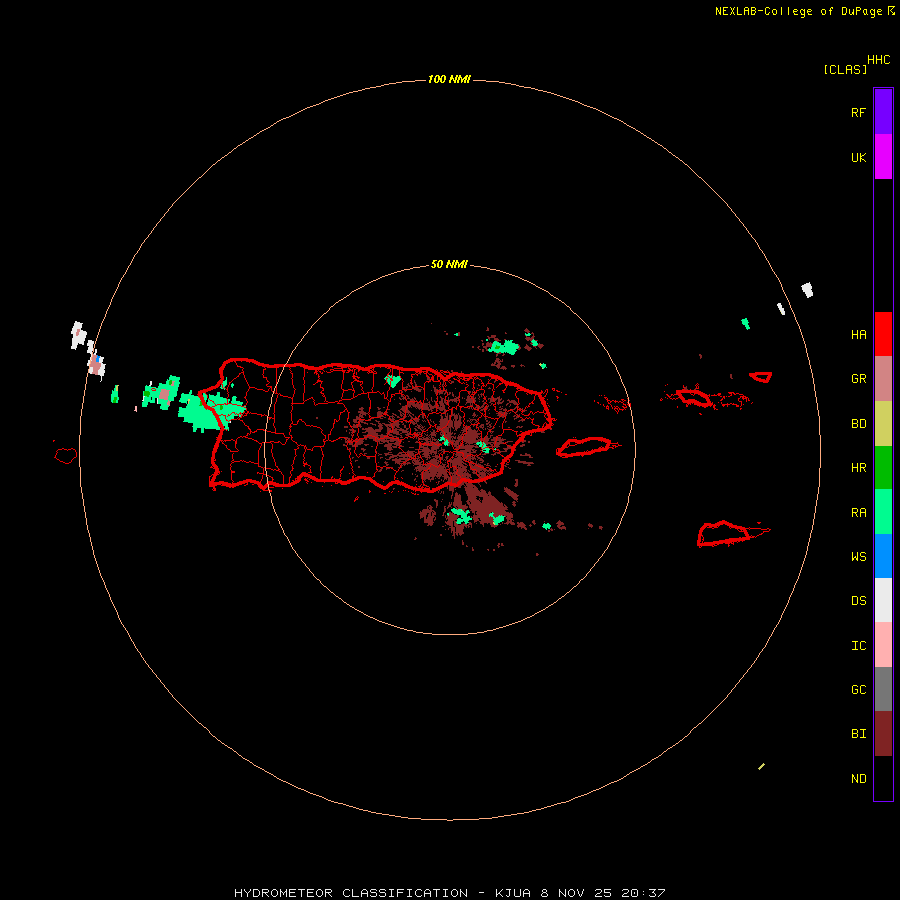Select the WS blue legend swatch

coord(883,556)
